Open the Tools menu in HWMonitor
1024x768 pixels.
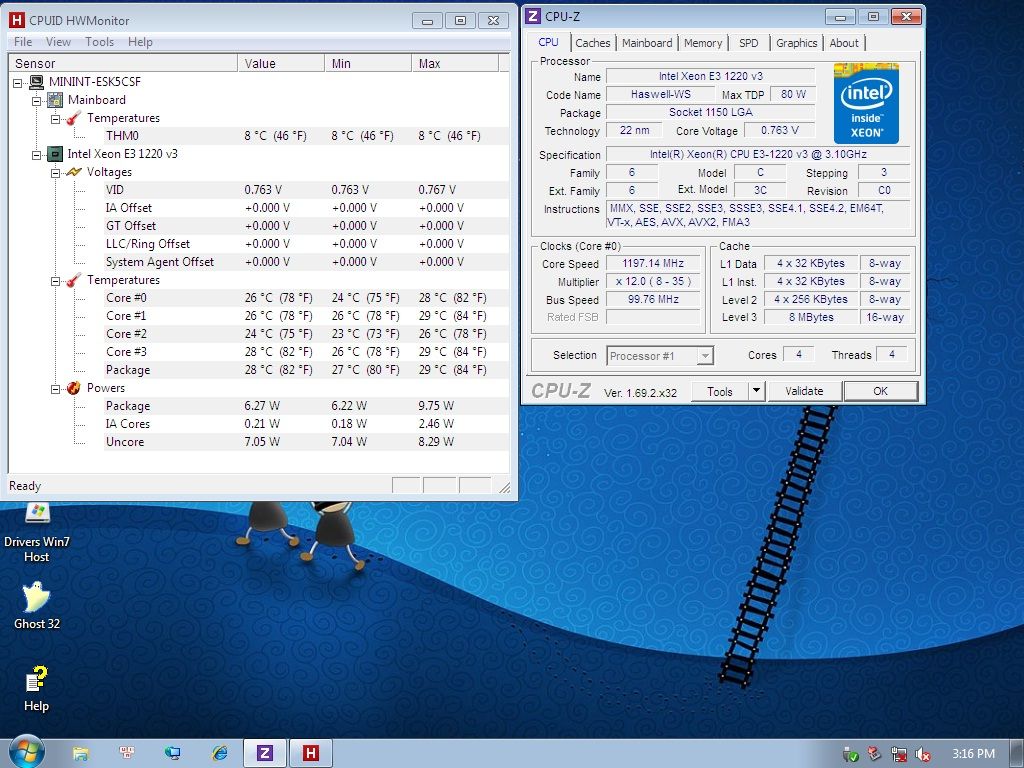pos(98,42)
